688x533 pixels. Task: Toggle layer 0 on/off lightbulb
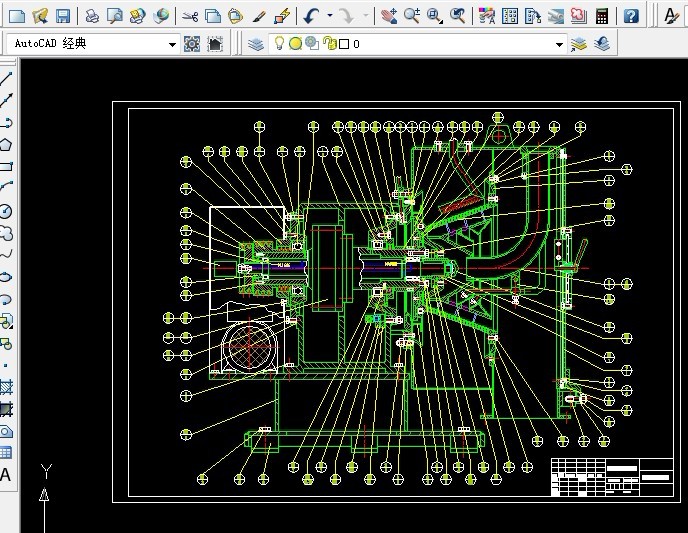[x=279, y=43]
